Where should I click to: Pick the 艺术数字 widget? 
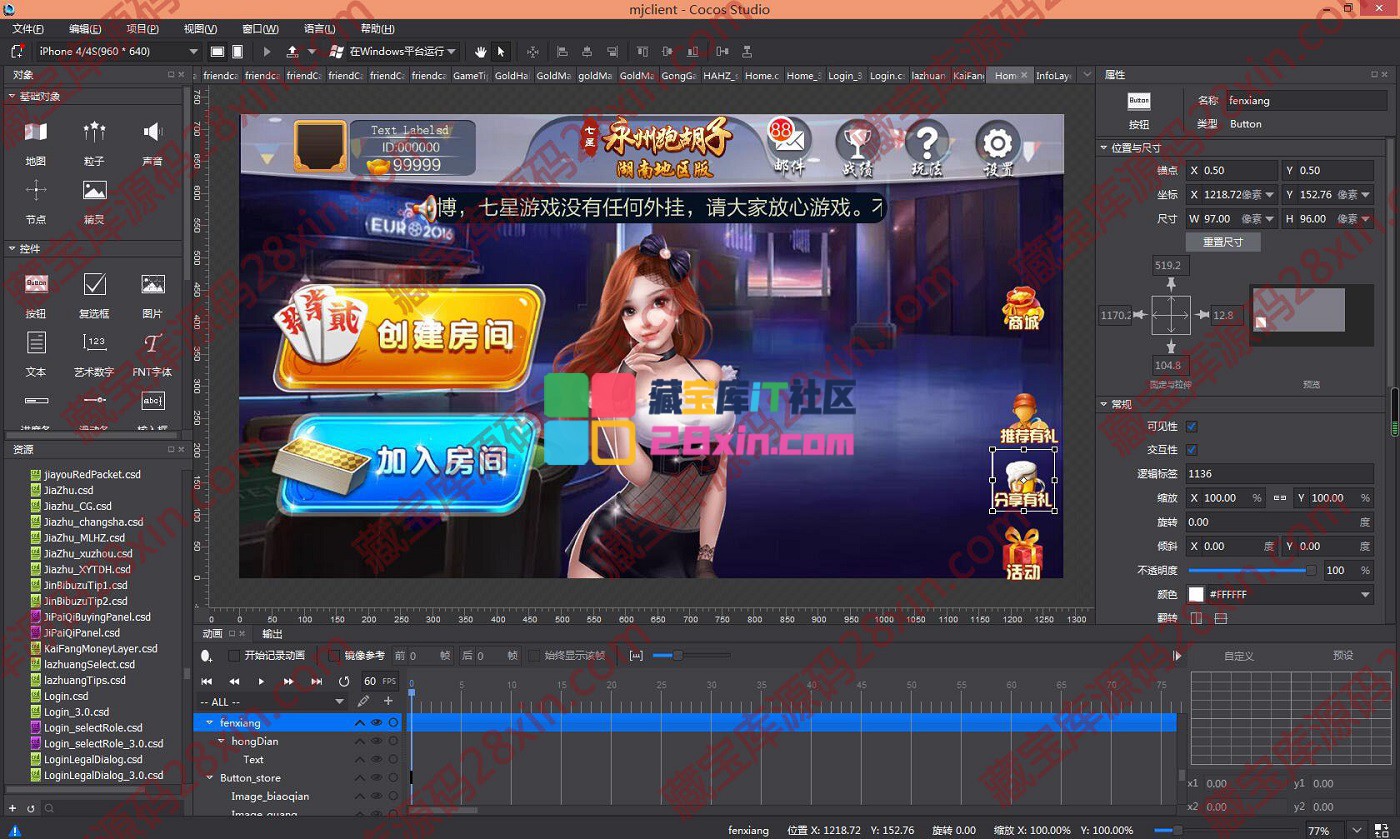94,353
